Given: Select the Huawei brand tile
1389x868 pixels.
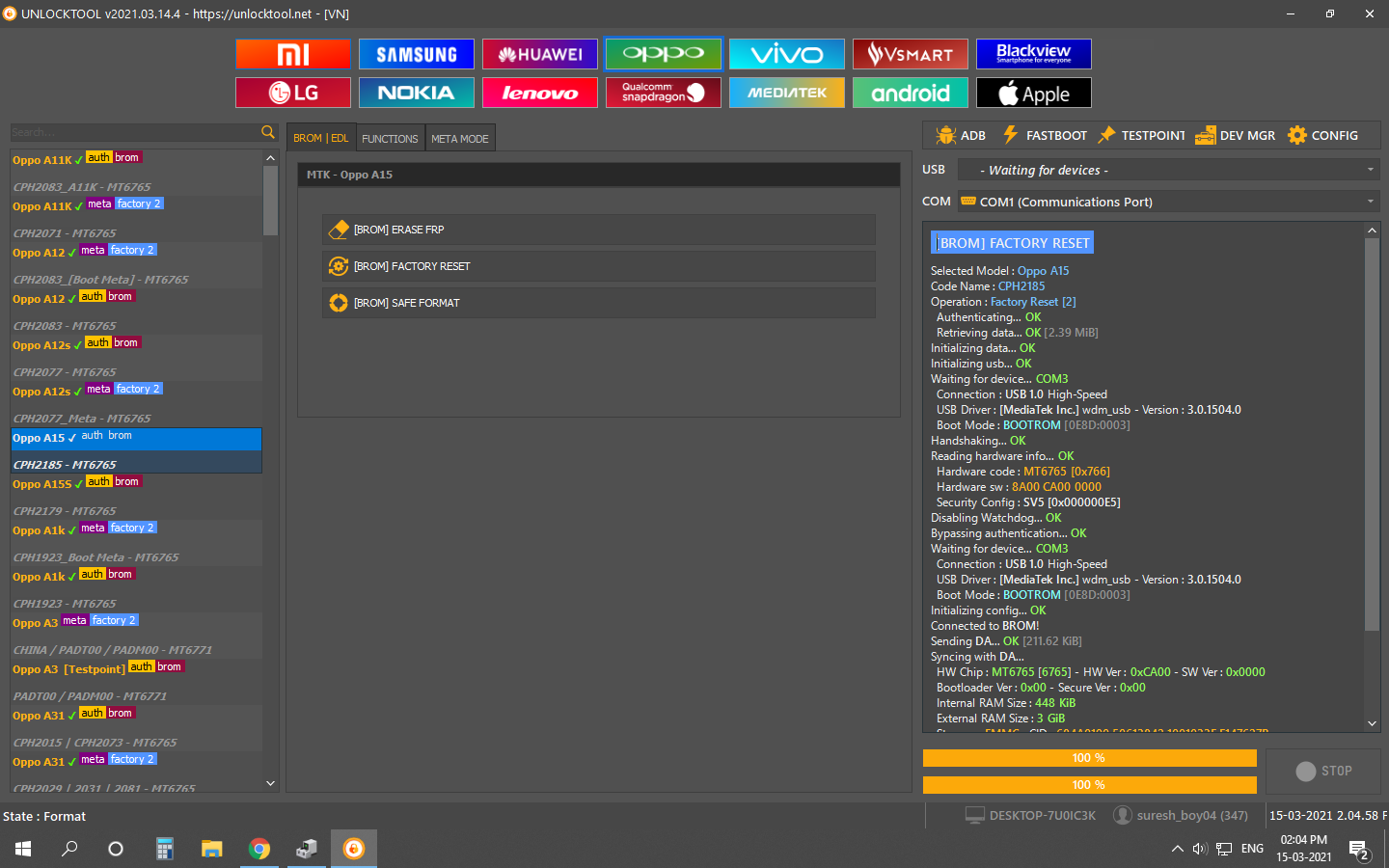Looking at the screenshot, I should (x=540, y=54).
